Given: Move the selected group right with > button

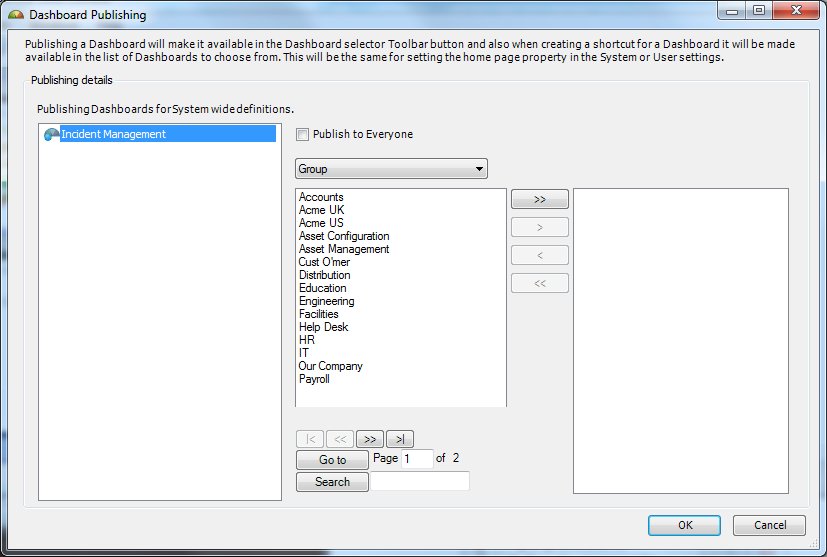Looking at the screenshot, I should (x=540, y=227).
